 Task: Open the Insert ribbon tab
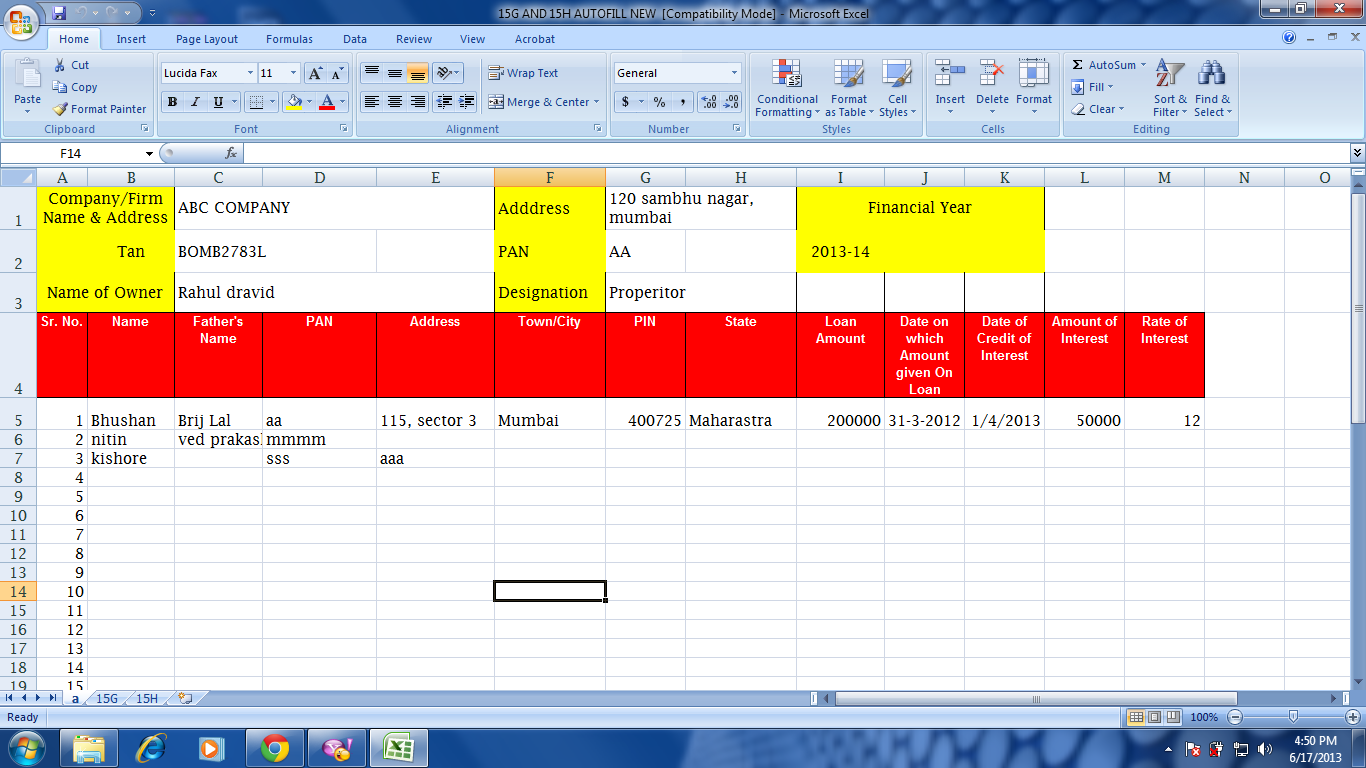pyautogui.click(x=131, y=39)
